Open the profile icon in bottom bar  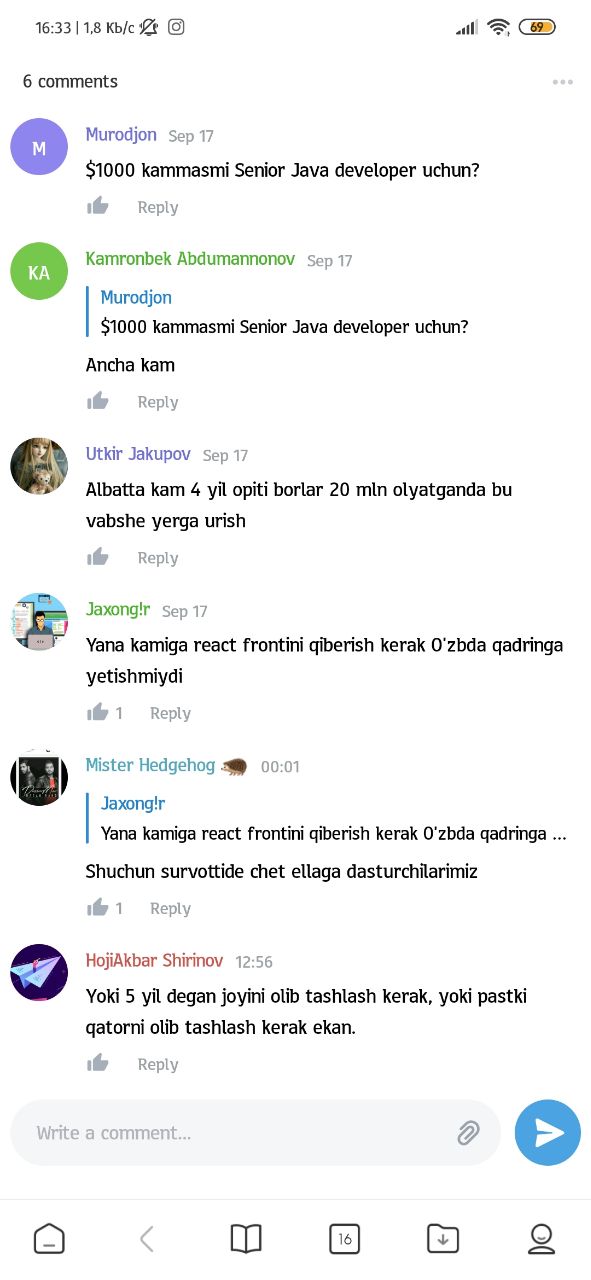pyautogui.click(x=541, y=1239)
